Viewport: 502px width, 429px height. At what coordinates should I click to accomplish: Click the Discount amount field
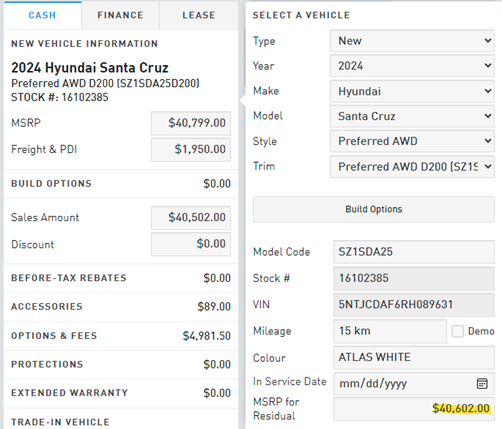(191, 244)
